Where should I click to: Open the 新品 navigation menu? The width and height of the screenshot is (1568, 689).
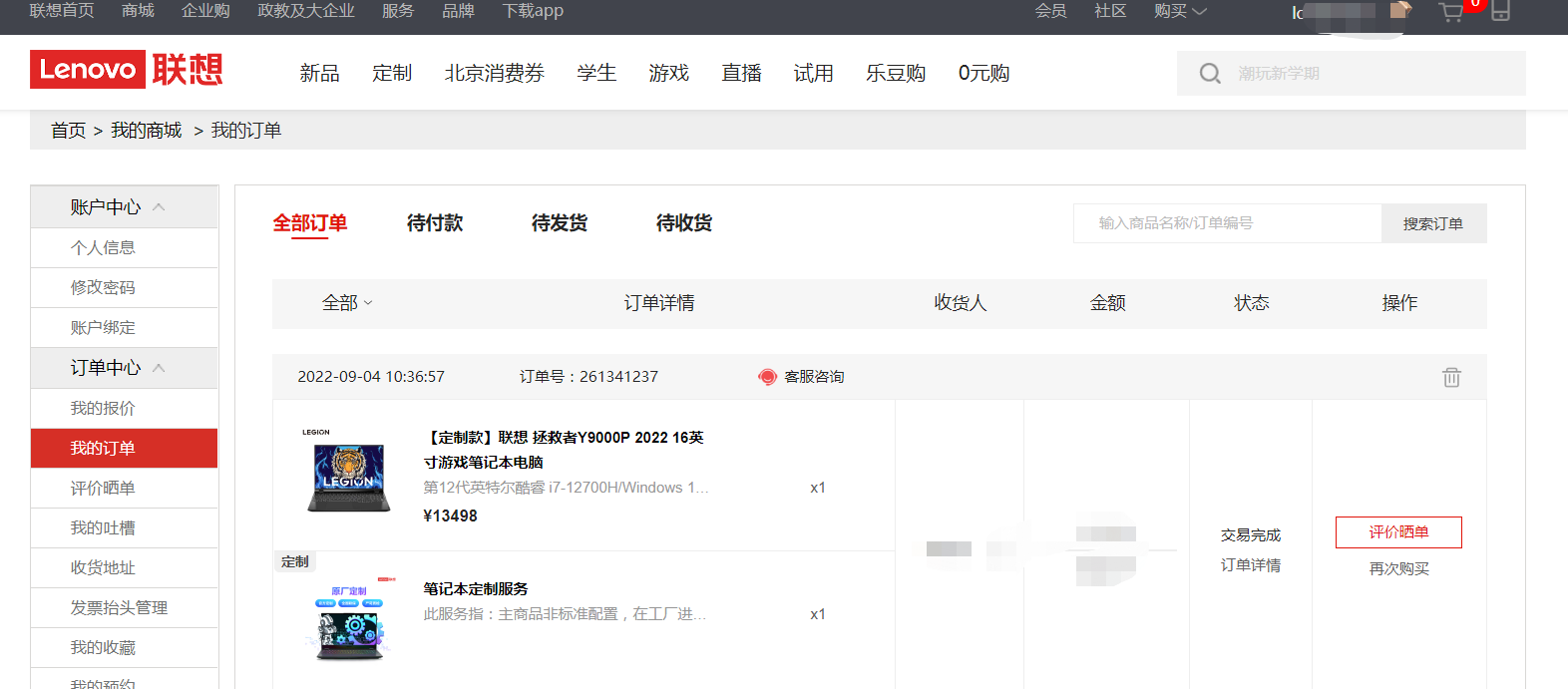pyautogui.click(x=319, y=73)
